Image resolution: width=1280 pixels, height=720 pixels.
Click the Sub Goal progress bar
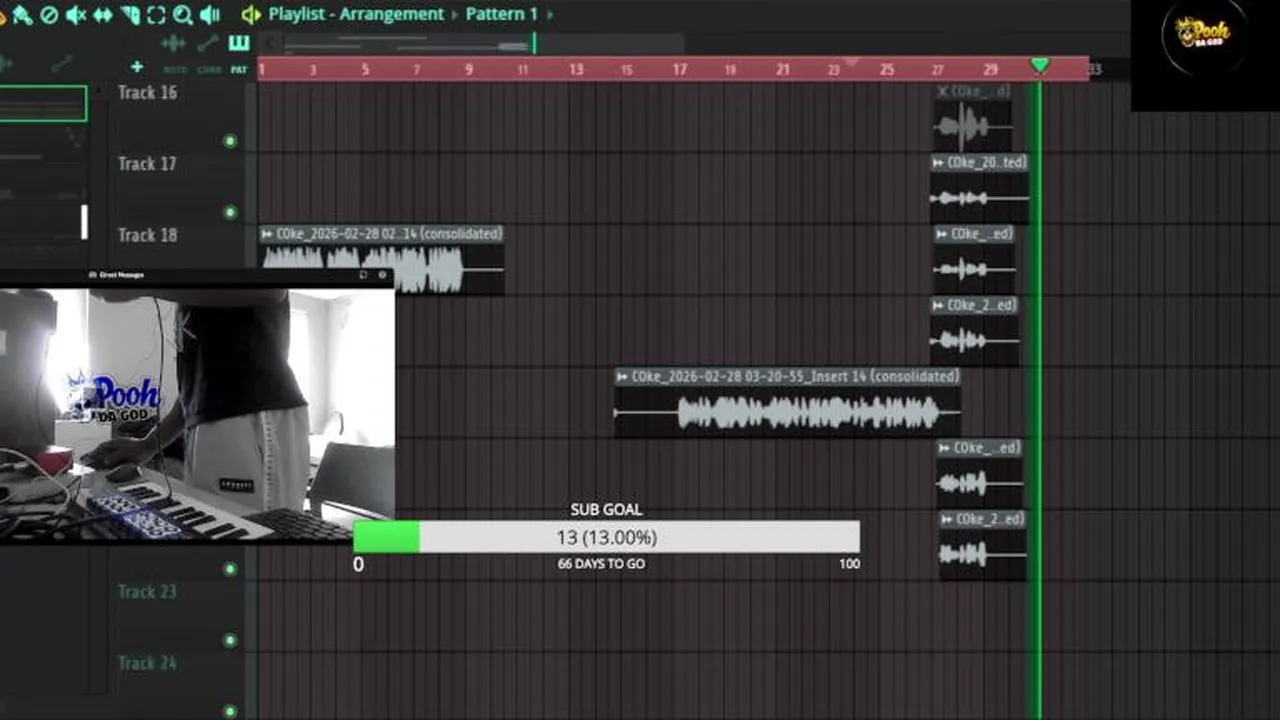pyautogui.click(x=606, y=537)
